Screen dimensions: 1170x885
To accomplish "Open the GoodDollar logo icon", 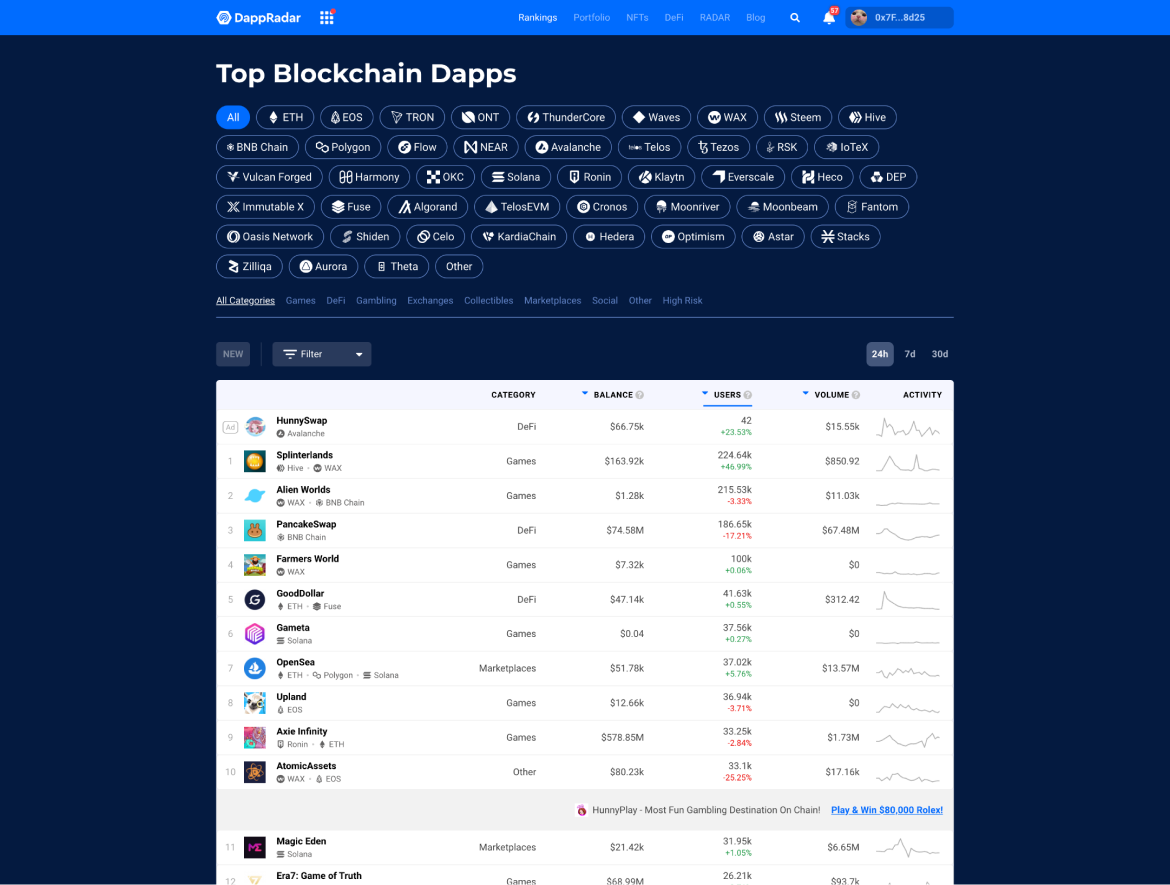I will pyautogui.click(x=254, y=599).
